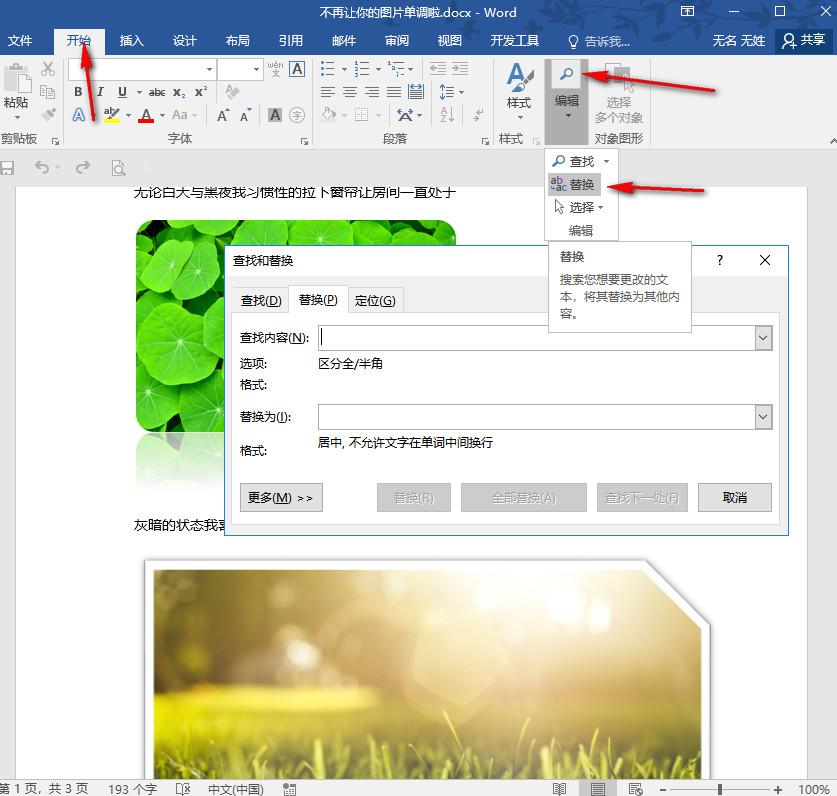Screen dimensions: 837x796
Task: Expand Find what history dropdown
Action: [763, 338]
